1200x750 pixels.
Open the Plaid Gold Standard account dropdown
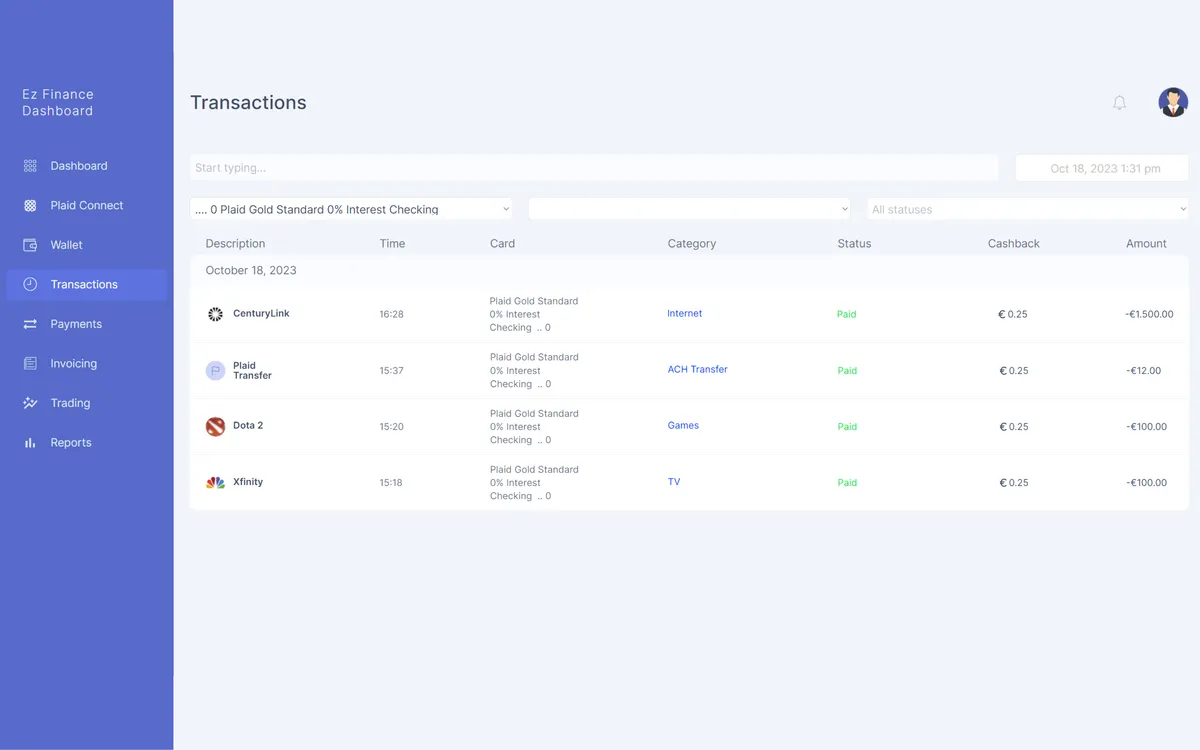[x=351, y=209]
